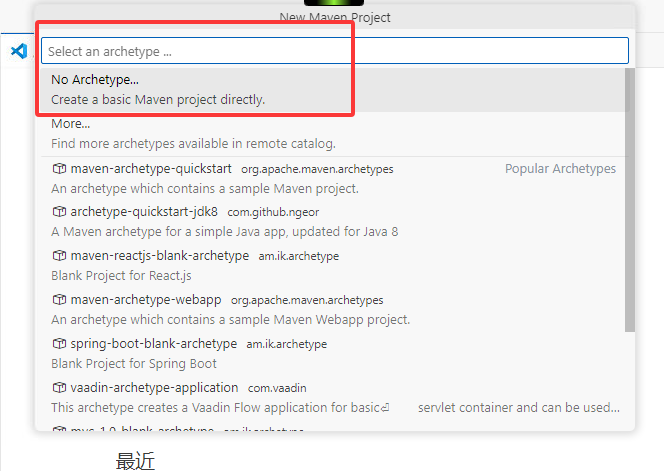This screenshot has width=664, height=471.
Task: Click package icon beside maven-archetype-quickstart
Action: tap(59, 169)
